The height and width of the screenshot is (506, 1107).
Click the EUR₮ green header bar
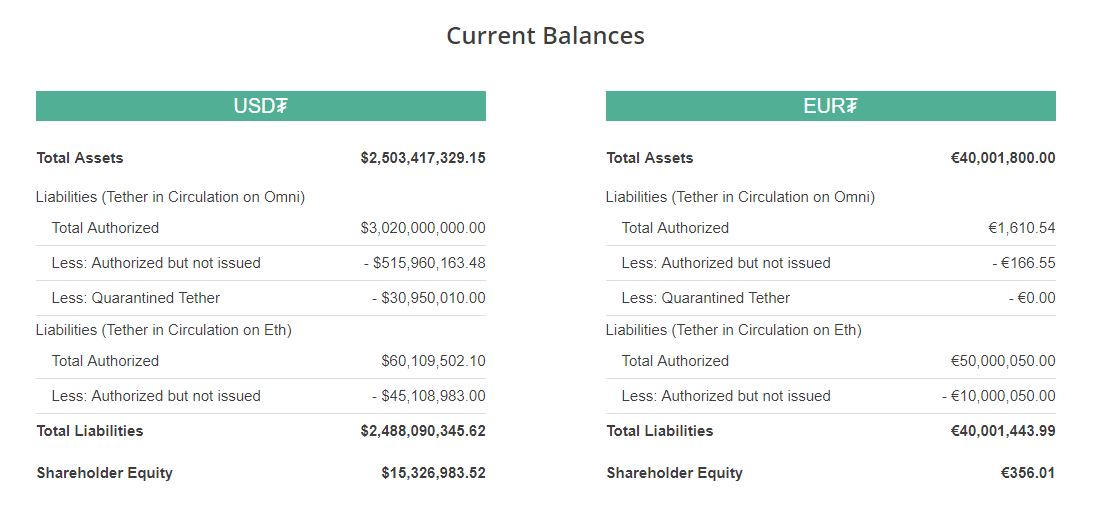point(830,106)
